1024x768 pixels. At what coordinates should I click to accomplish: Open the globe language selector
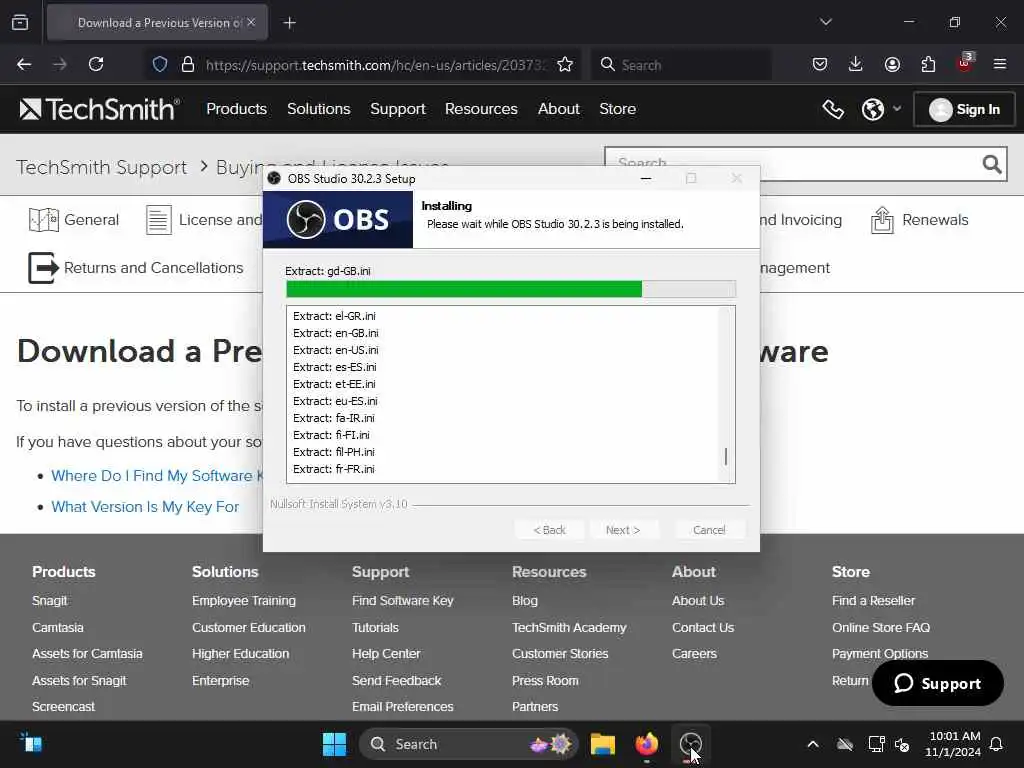[880, 109]
